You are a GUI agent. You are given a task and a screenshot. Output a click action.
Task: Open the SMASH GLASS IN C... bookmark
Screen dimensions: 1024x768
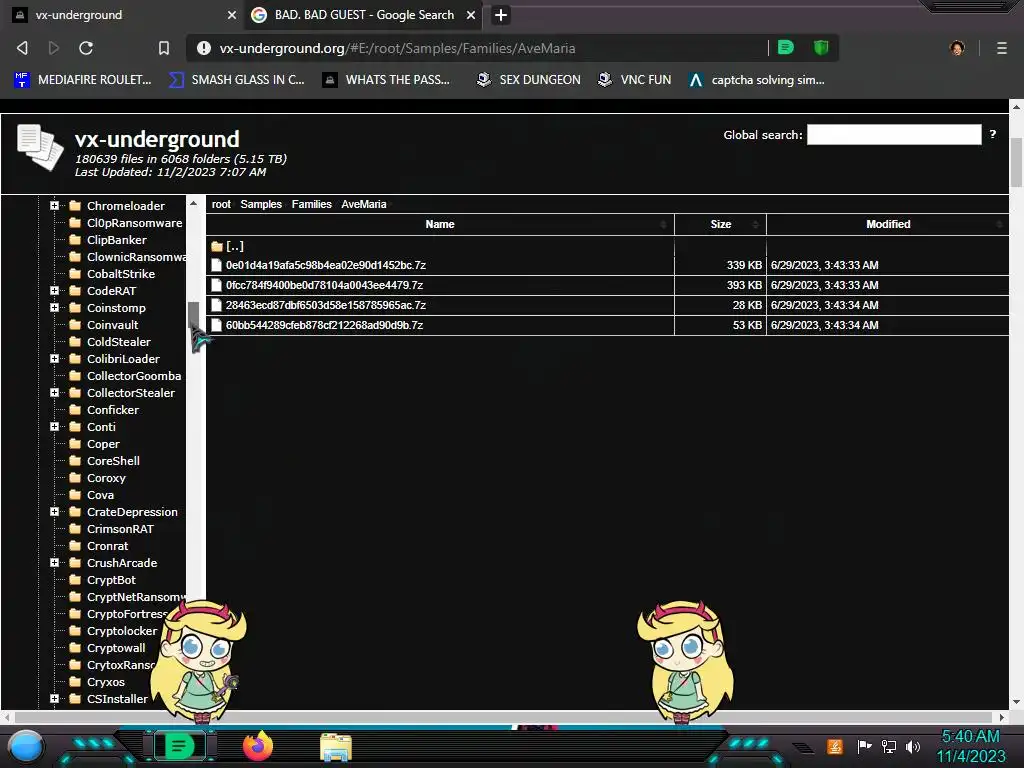[x=237, y=80]
